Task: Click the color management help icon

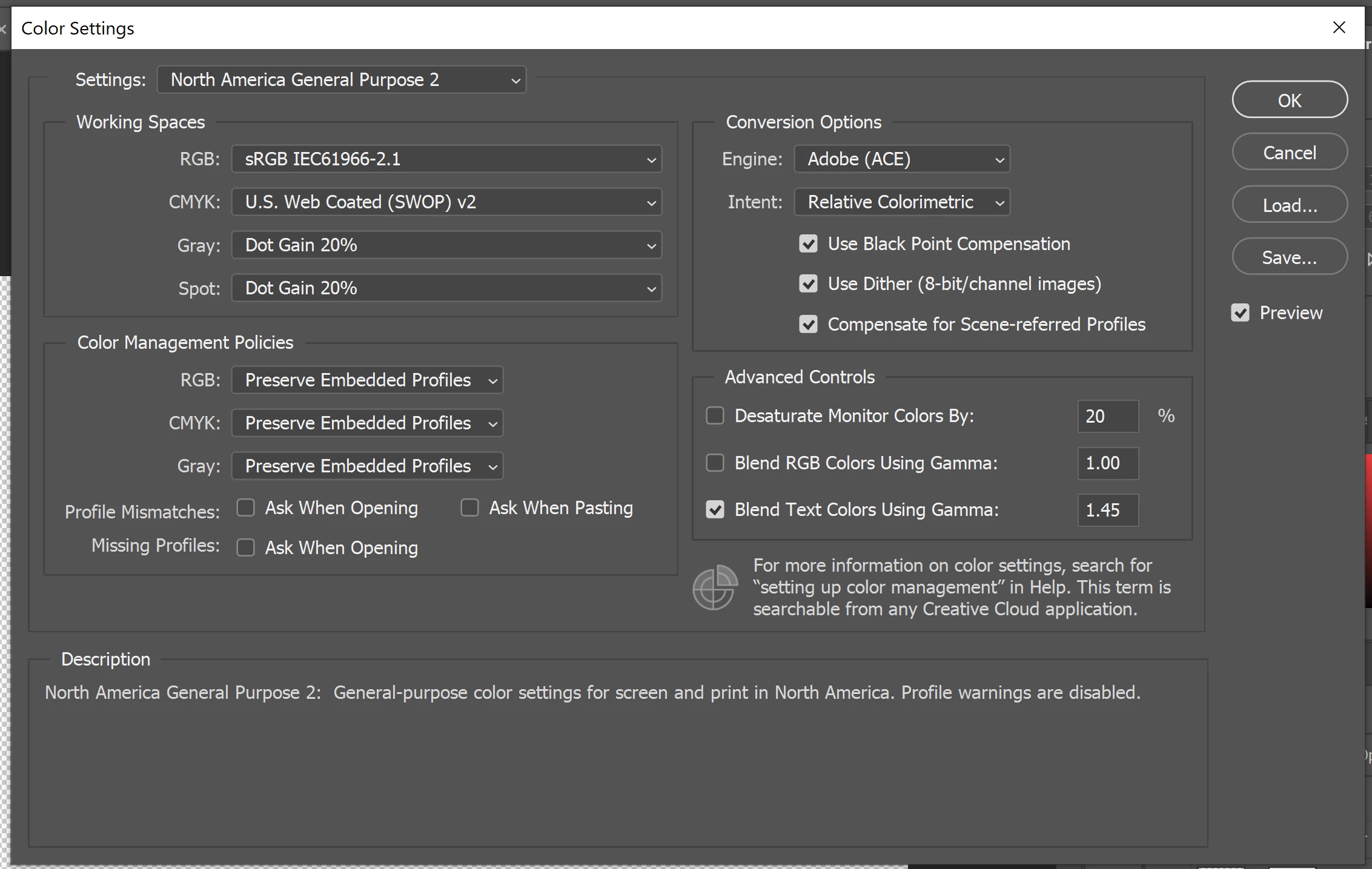Action: pyautogui.click(x=715, y=587)
